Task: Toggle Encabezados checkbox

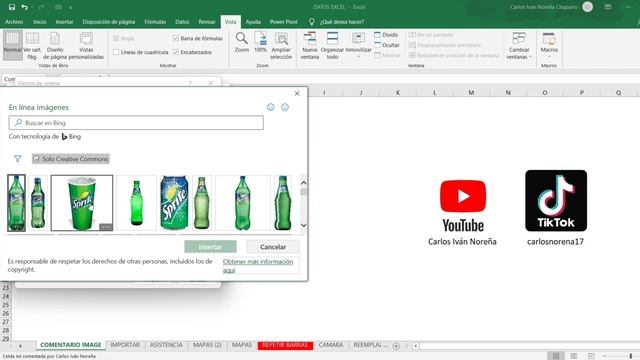Action: [x=176, y=52]
